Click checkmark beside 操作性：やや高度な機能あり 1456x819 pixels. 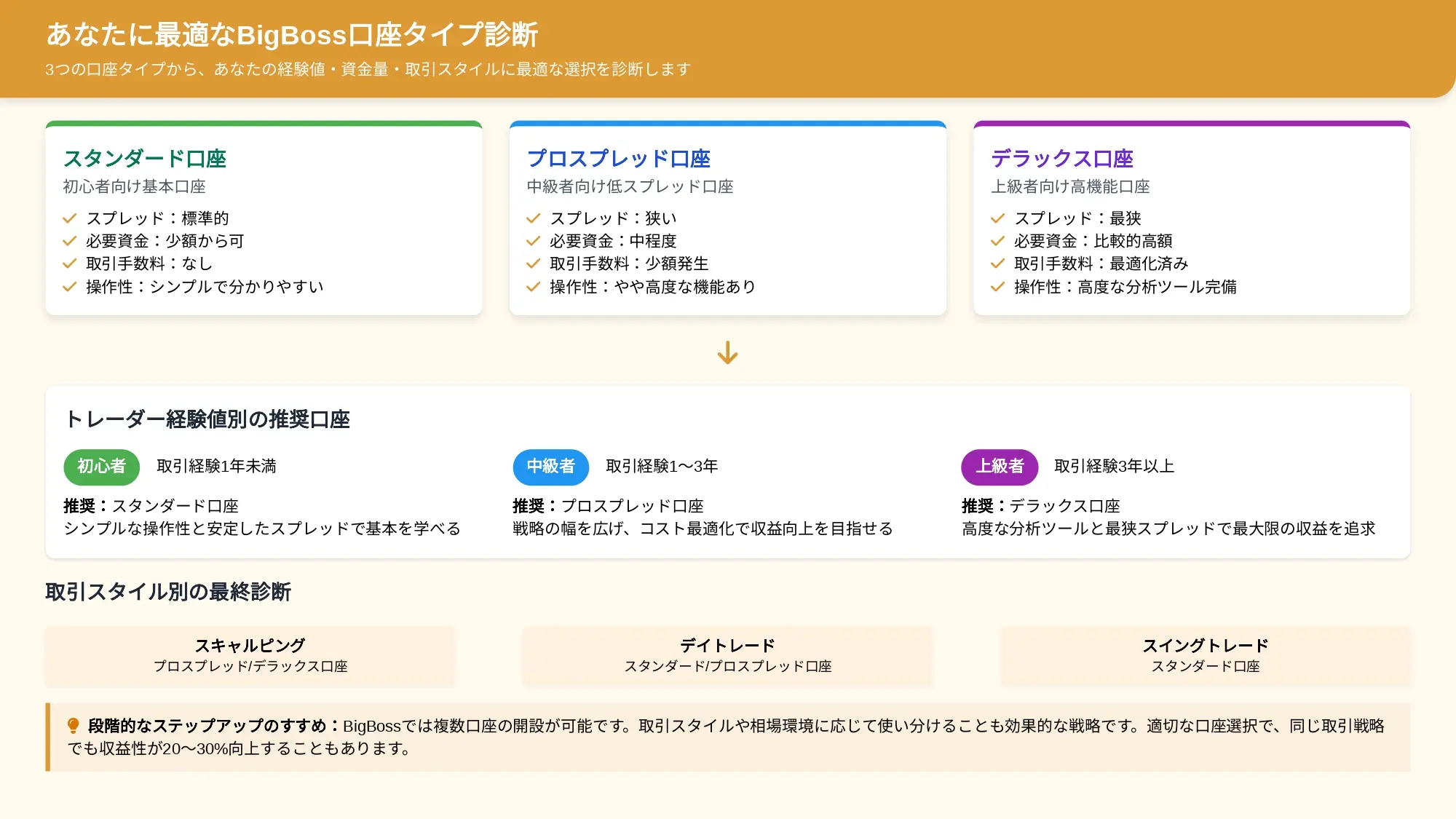[x=534, y=287]
